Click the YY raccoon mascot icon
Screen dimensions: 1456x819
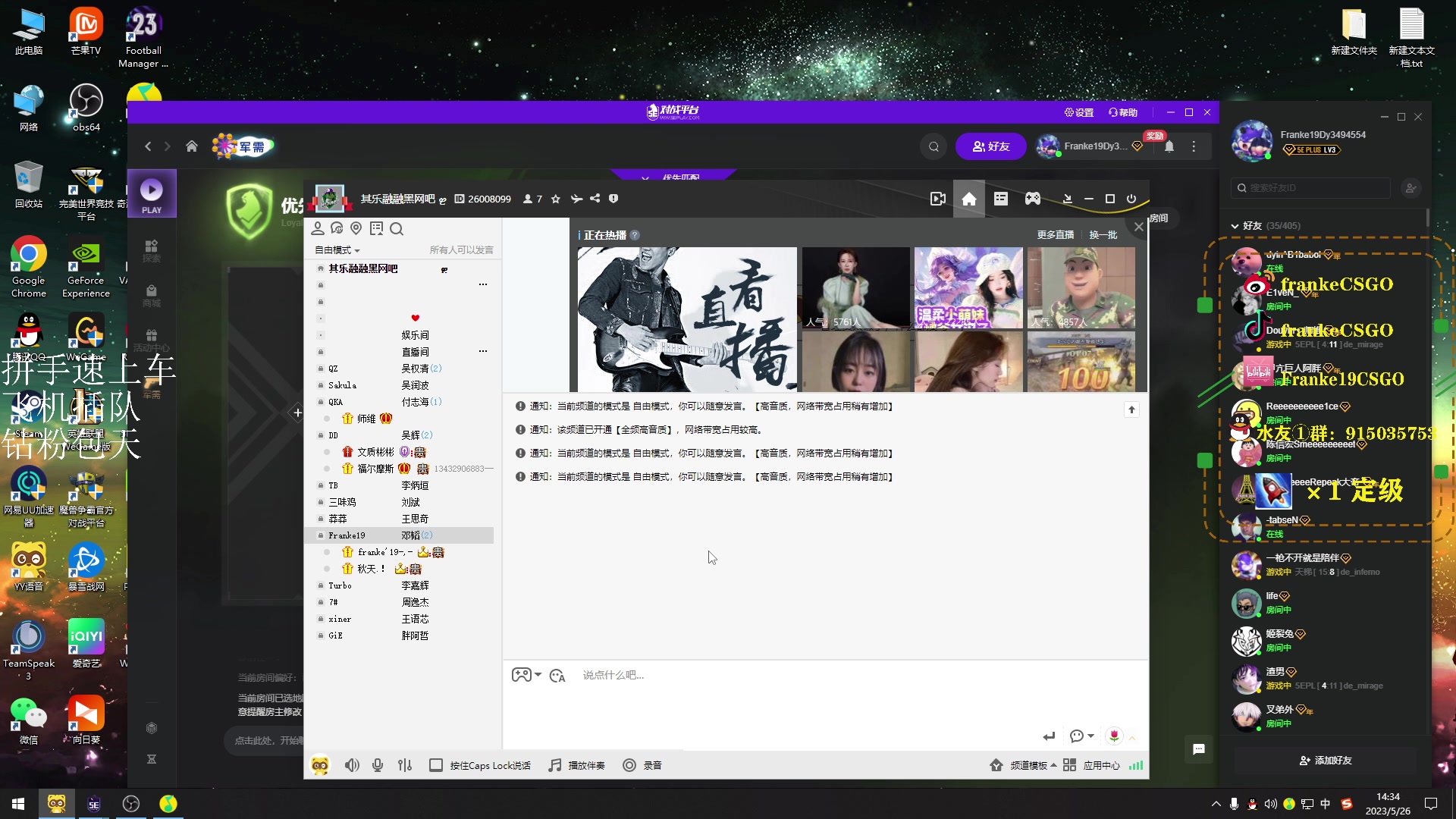[x=320, y=765]
